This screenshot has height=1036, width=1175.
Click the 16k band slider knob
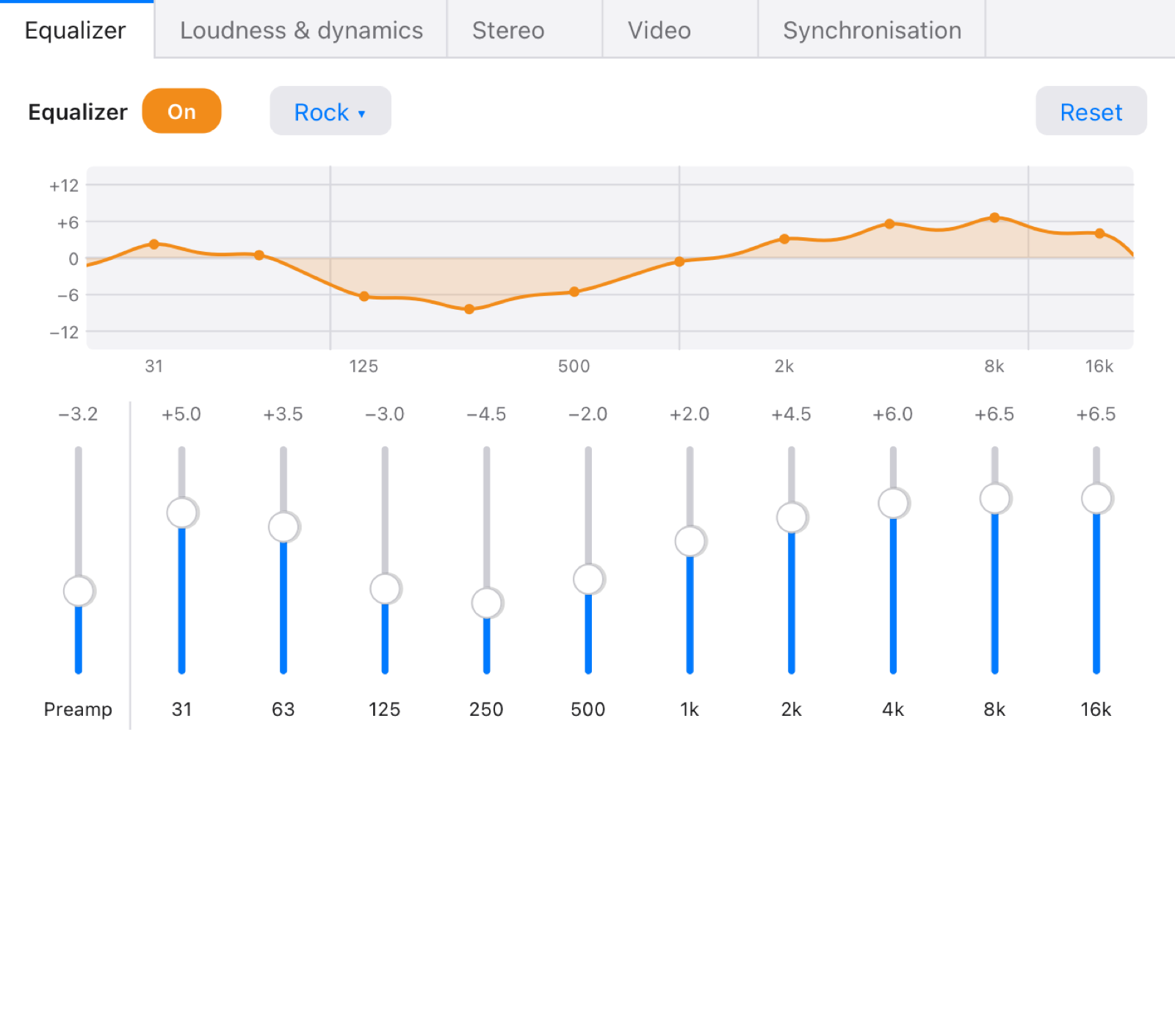click(1096, 498)
